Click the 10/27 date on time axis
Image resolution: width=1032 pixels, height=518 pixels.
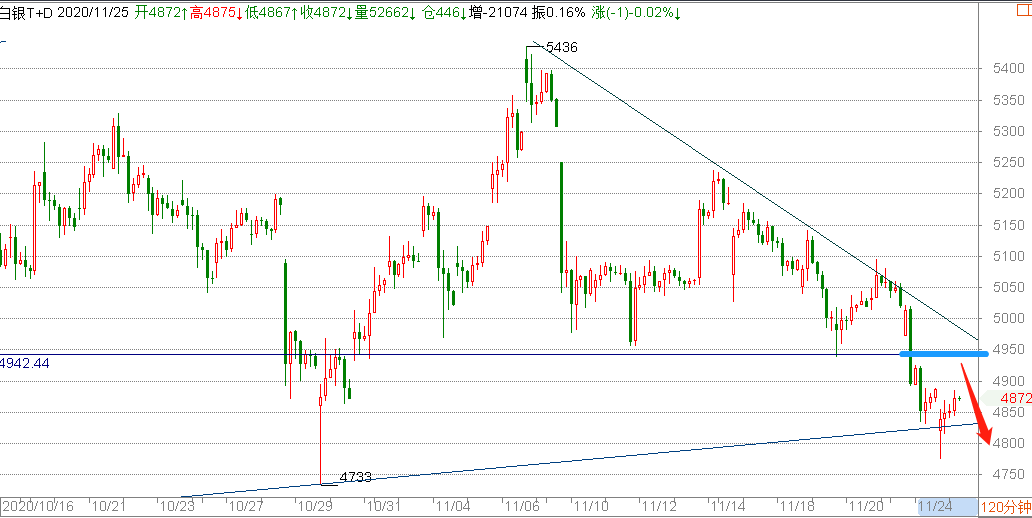(245, 506)
